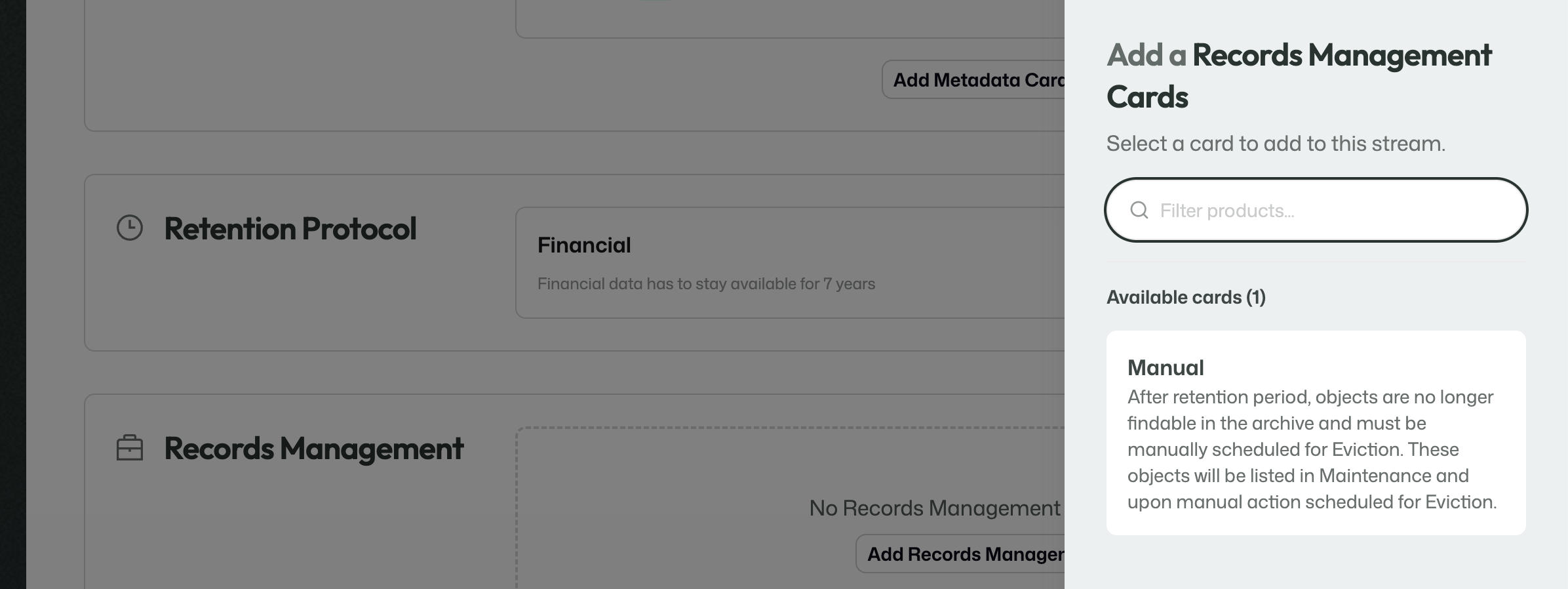Select the Manual records management card
The image size is (1568, 589).
click(1316, 433)
